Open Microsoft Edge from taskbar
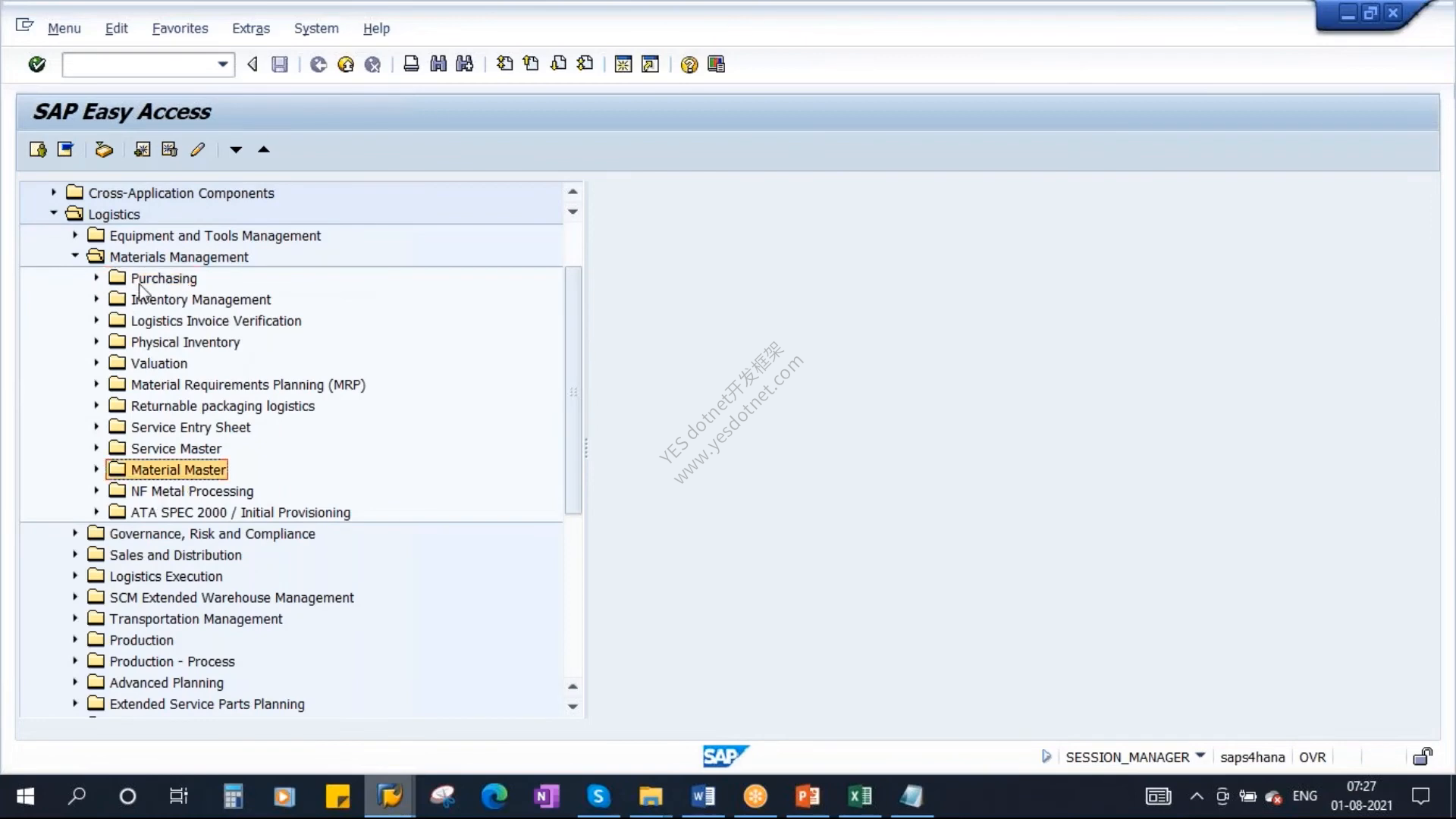The image size is (1456, 819). pyautogui.click(x=494, y=796)
